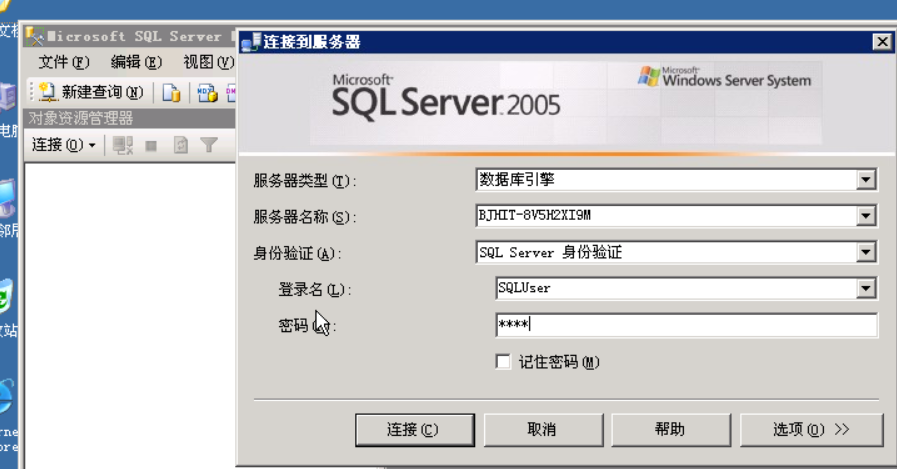Image resolution: width=897 pixels, height=469 pixels.
Task: Click the Connect (连接) button in the dialog
Action: (415, 430)
